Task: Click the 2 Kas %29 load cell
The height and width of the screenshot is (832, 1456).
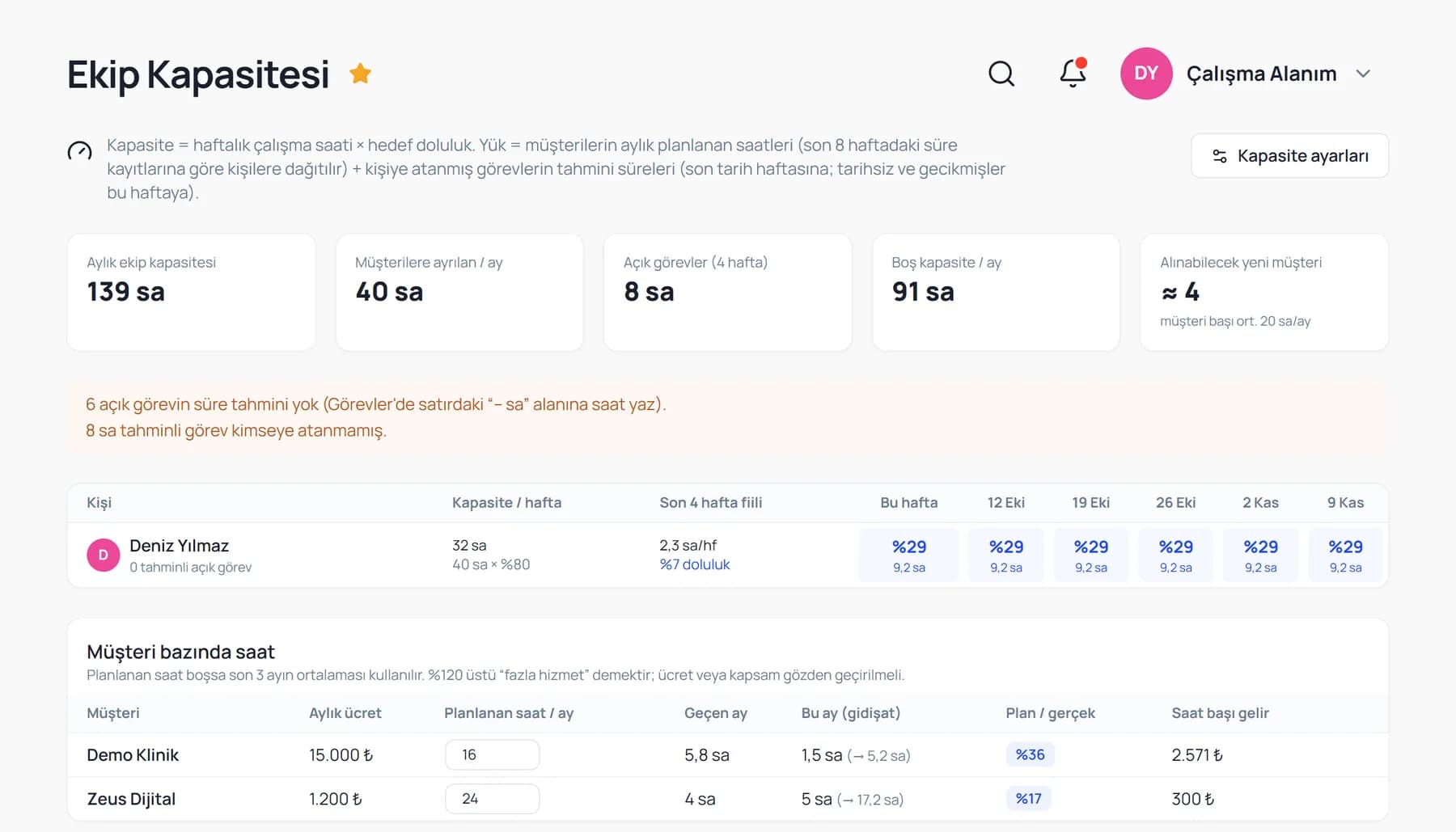Action: 1261,555
